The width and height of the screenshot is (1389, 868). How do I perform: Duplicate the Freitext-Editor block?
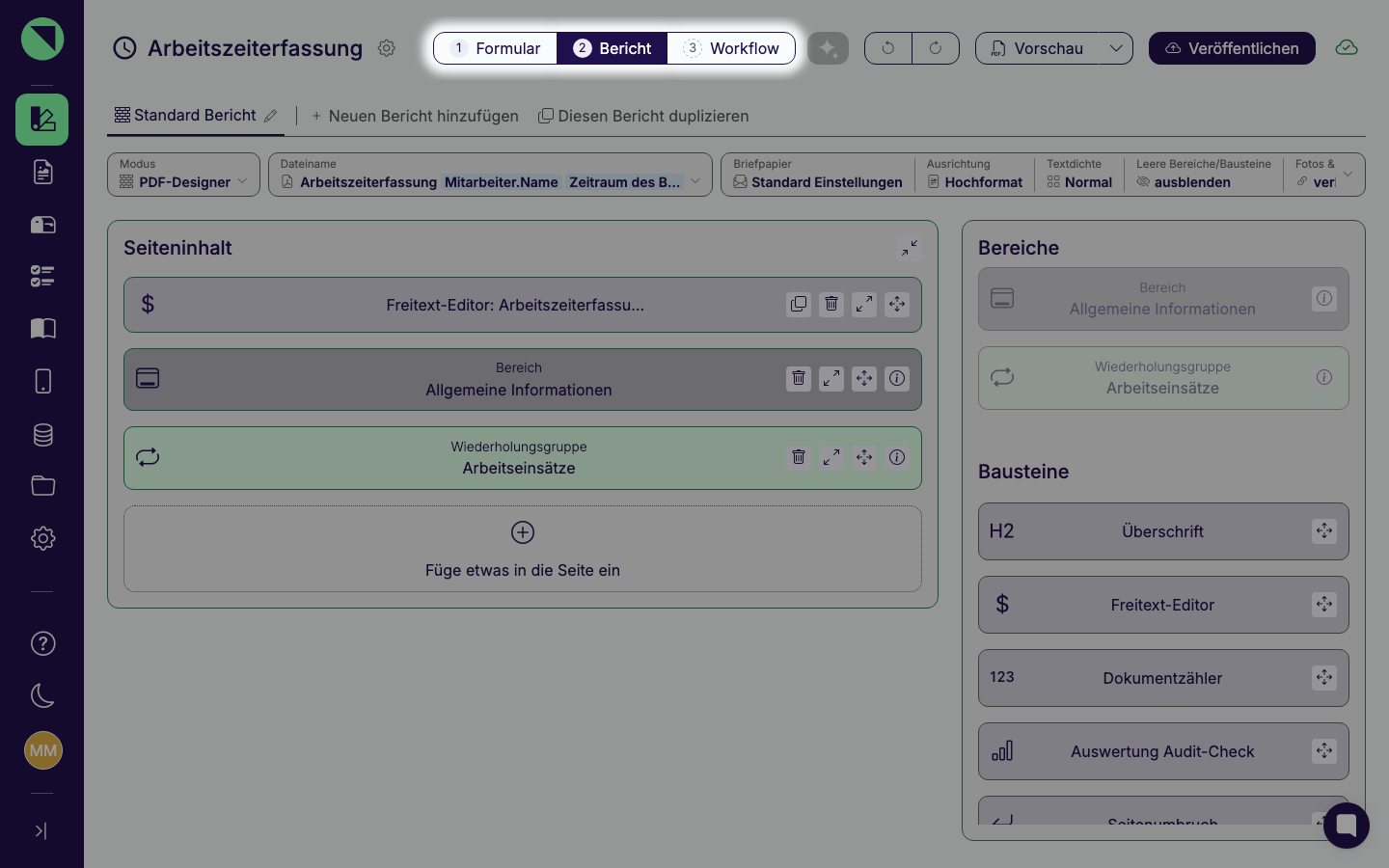pos(799,305)
